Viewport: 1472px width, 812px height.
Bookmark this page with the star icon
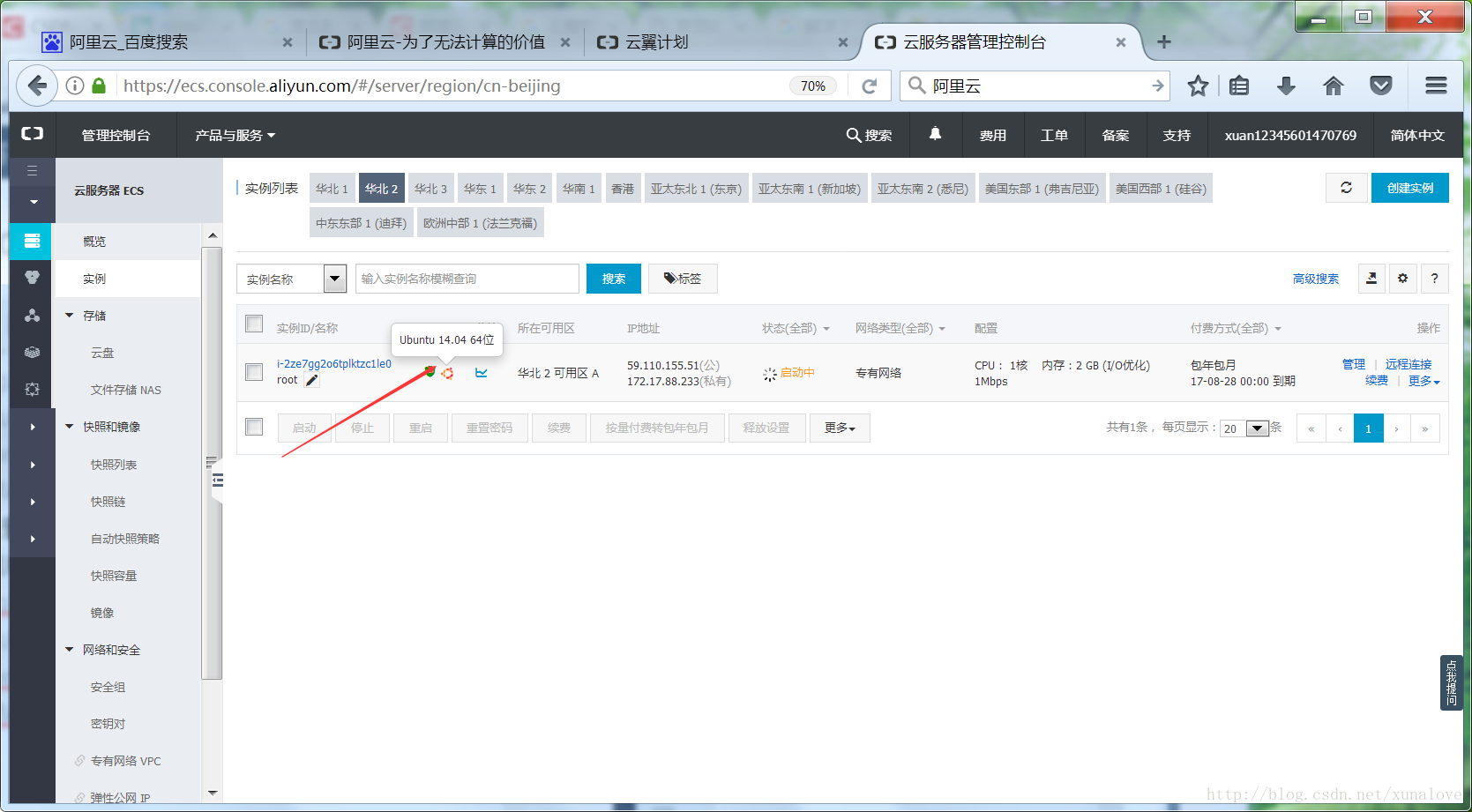(1198, 86)
